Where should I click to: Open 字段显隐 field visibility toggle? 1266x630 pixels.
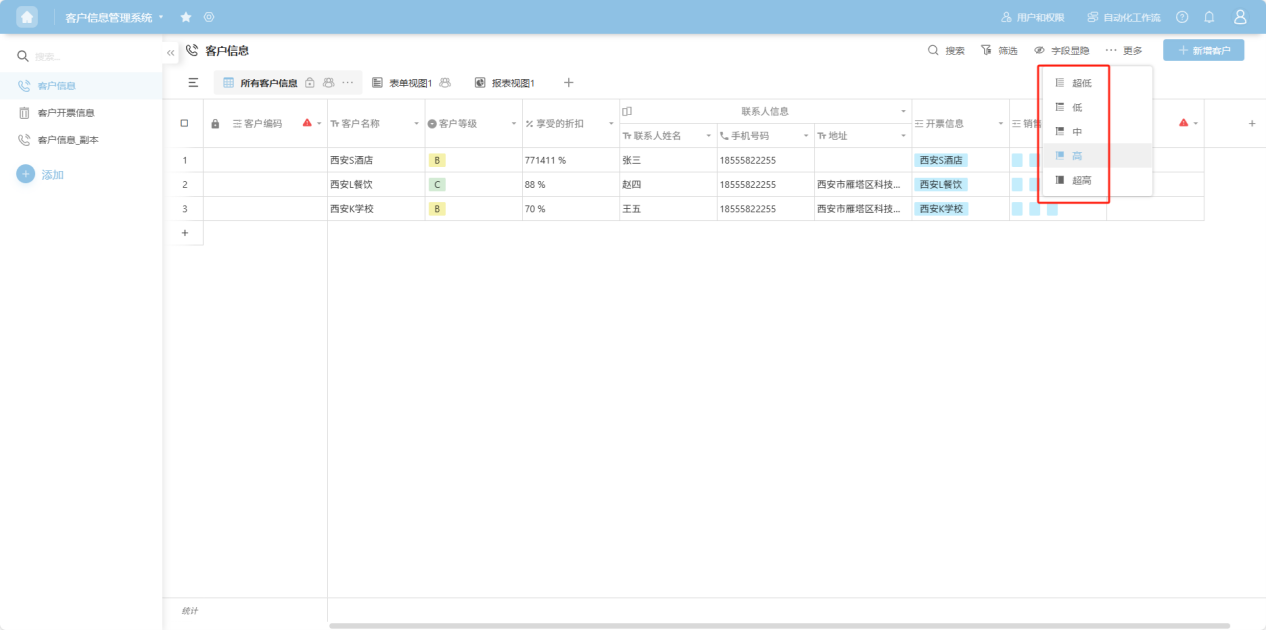click(x=1061, y=50)
